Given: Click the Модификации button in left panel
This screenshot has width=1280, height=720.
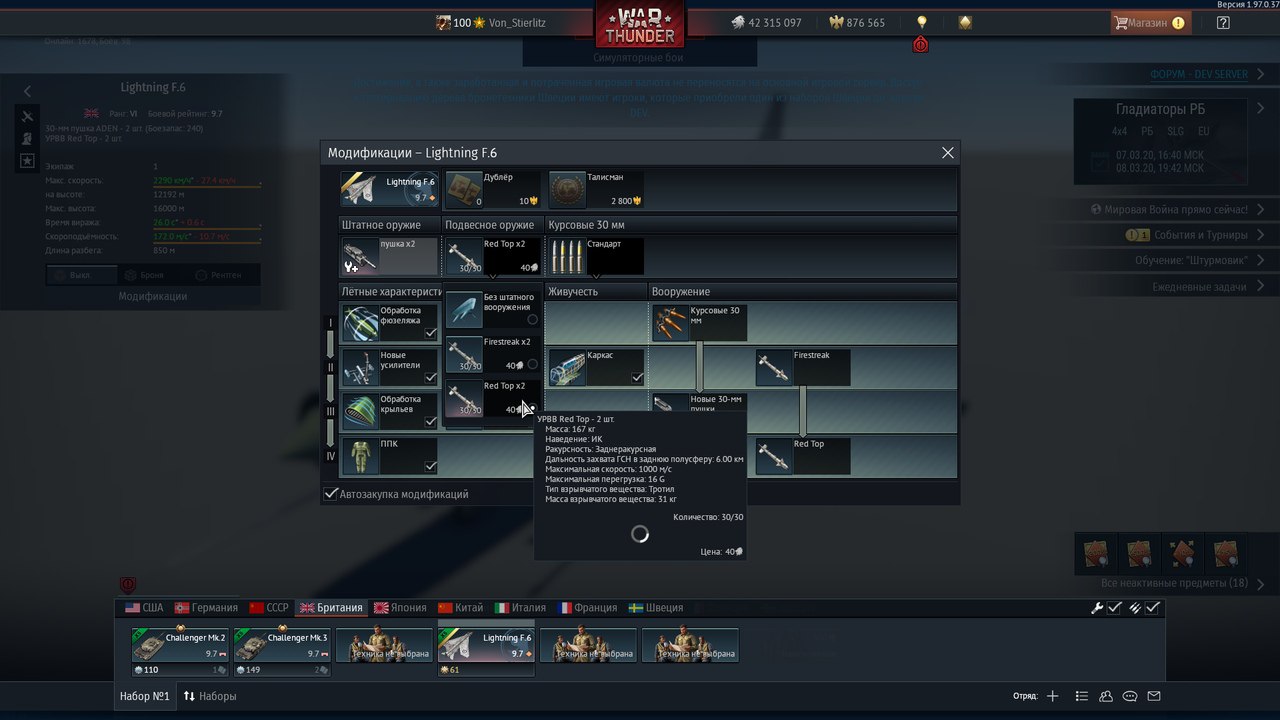Looking at the screenshot, I should point(153,296).
